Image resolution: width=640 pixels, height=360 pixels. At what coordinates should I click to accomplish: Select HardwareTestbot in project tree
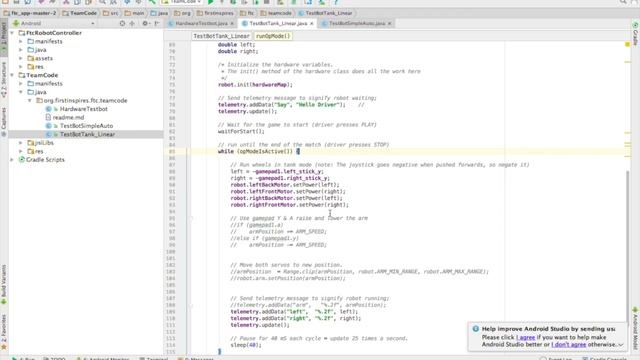click(x=84, y=109)
